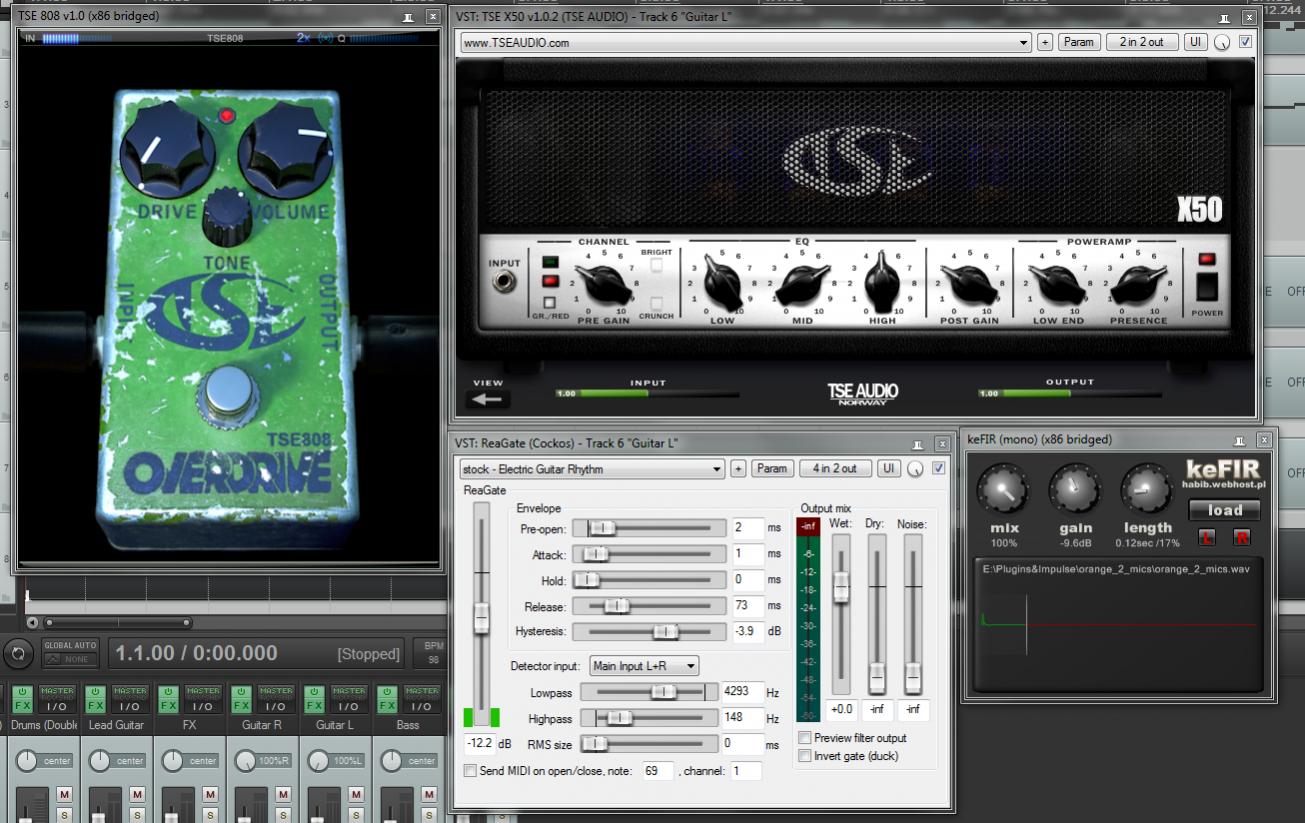Click the Release ms value field

pyautogui.click(x=747, y=606)
